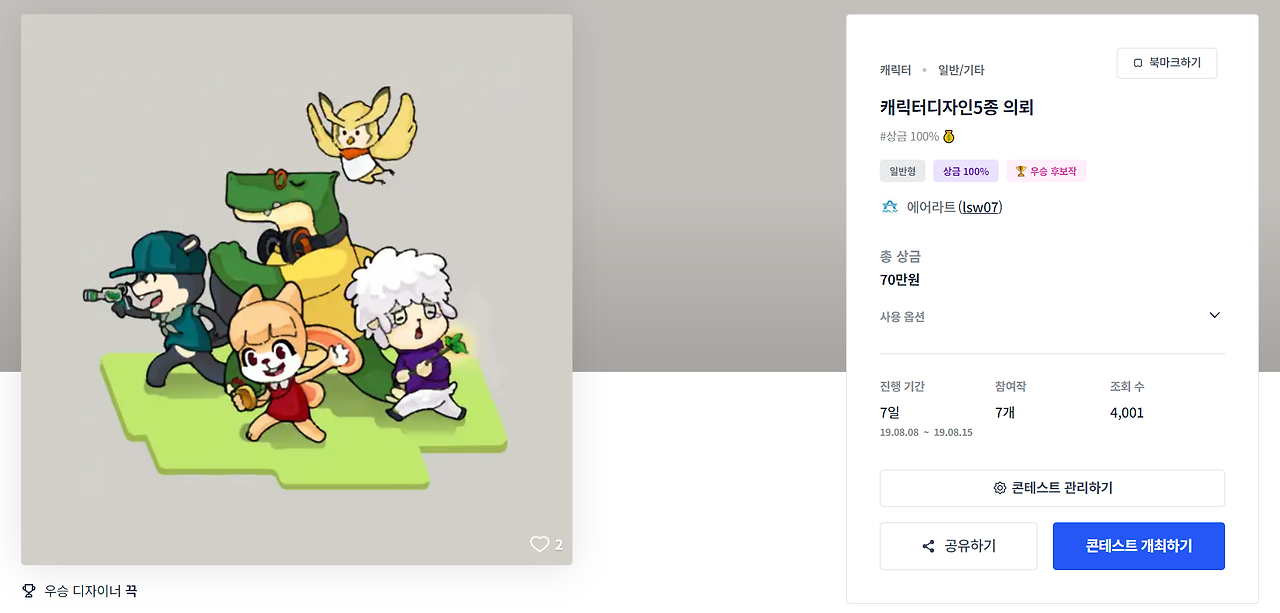The image size is (1280, 613).
Task: Click the trophy icon beside 우승 디자이너
Action: (x=28, y=591)
